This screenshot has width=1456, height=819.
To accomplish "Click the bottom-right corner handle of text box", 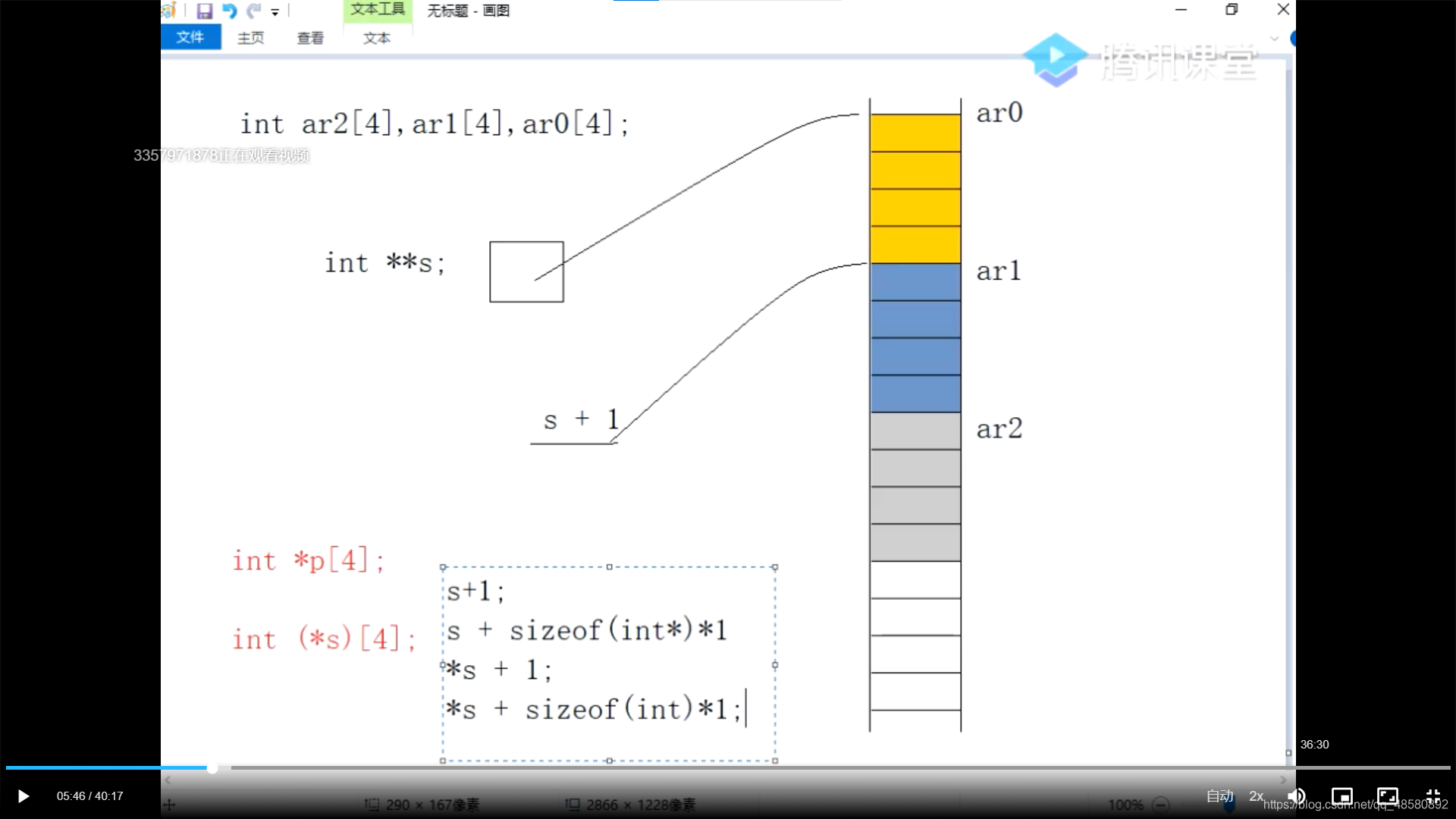I will pyautogui.click(x=774, y=761).
